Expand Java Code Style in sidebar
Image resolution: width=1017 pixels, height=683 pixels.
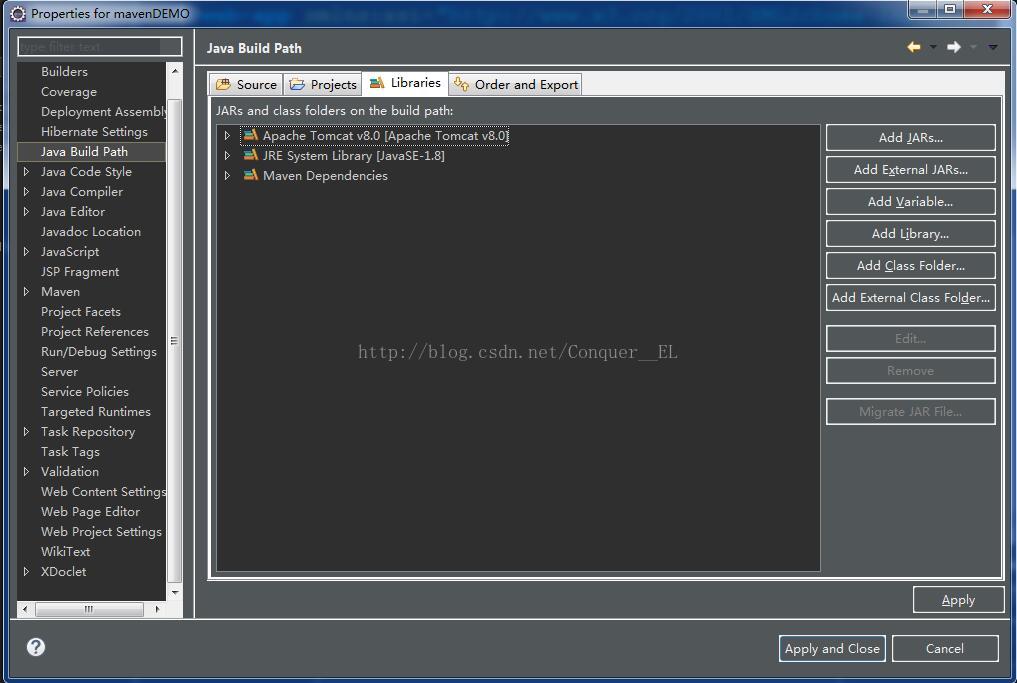(27, 172)
